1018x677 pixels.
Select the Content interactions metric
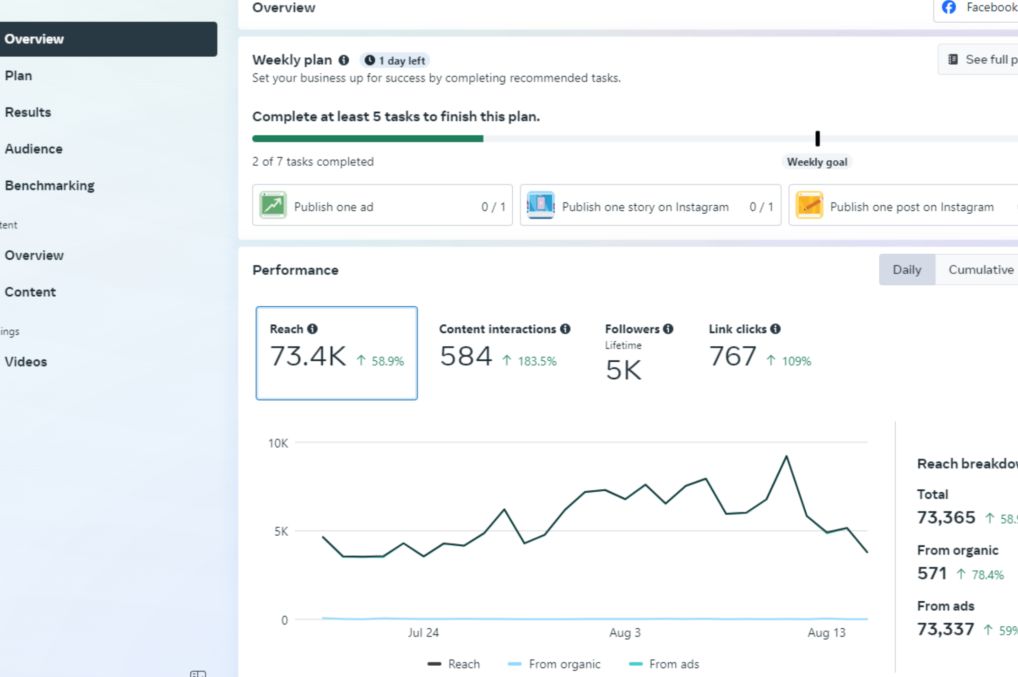coord(504,347)
